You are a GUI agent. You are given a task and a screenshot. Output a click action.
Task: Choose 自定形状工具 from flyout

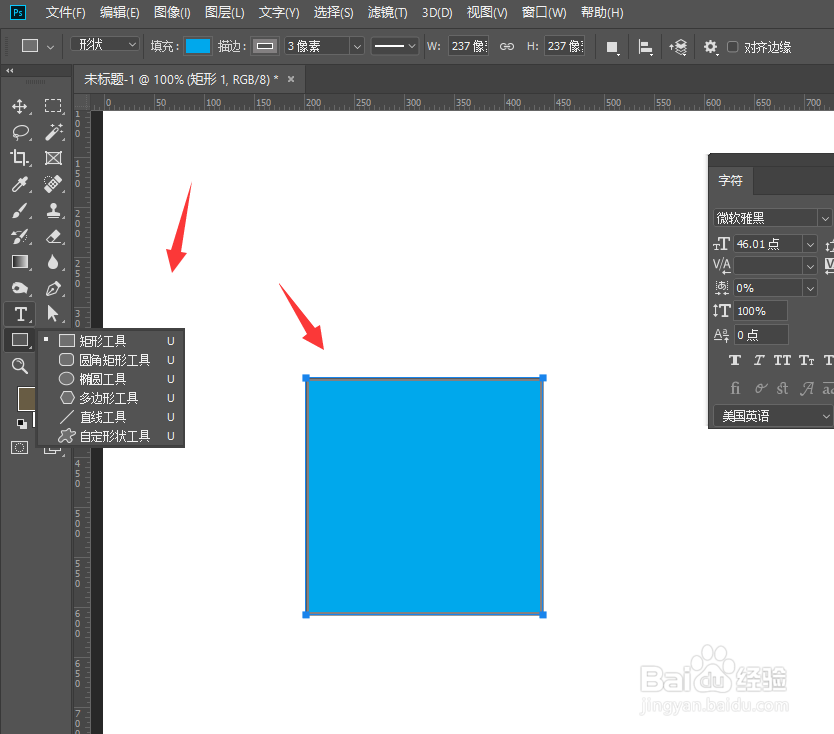[x=112, y=437]
